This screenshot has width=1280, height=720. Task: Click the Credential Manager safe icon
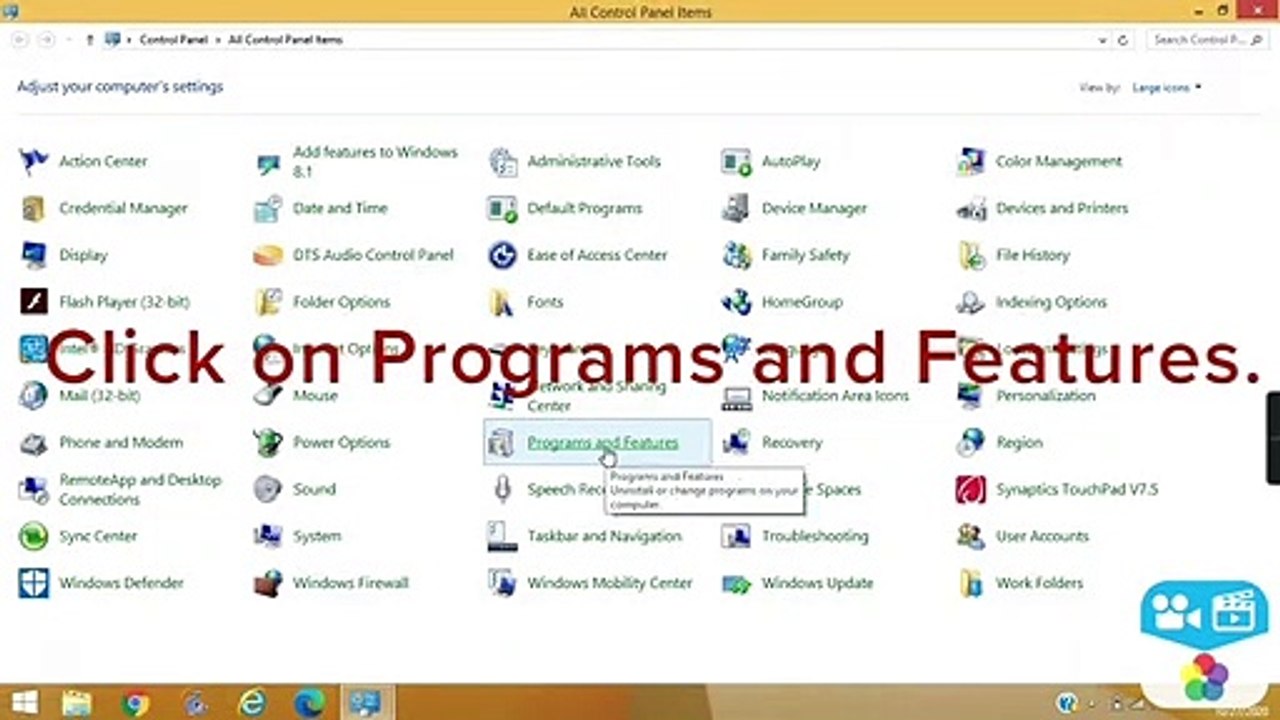tap(34, 208)
